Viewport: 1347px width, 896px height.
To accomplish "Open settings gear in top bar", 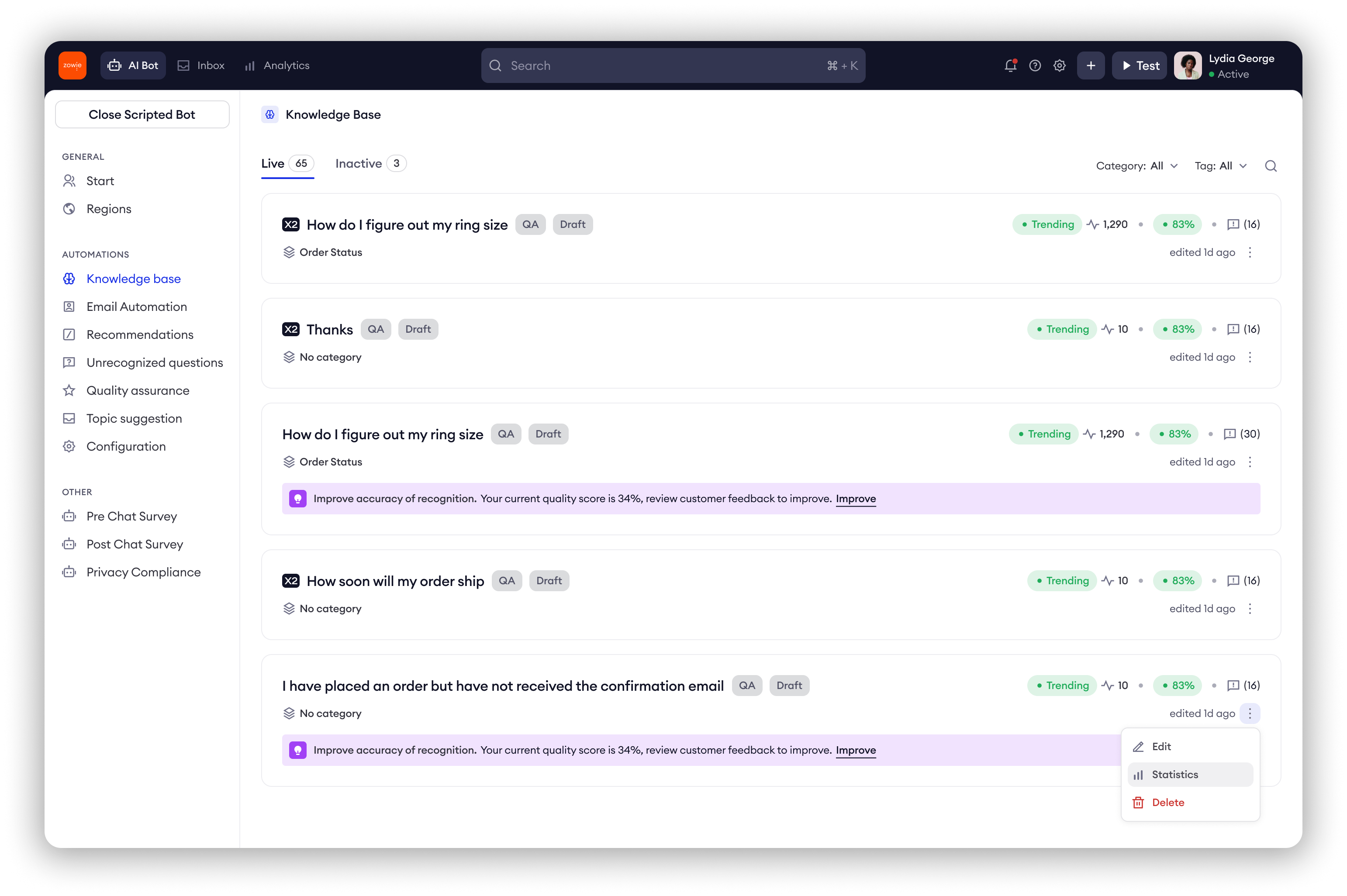I will click(x=1059, y=65).
